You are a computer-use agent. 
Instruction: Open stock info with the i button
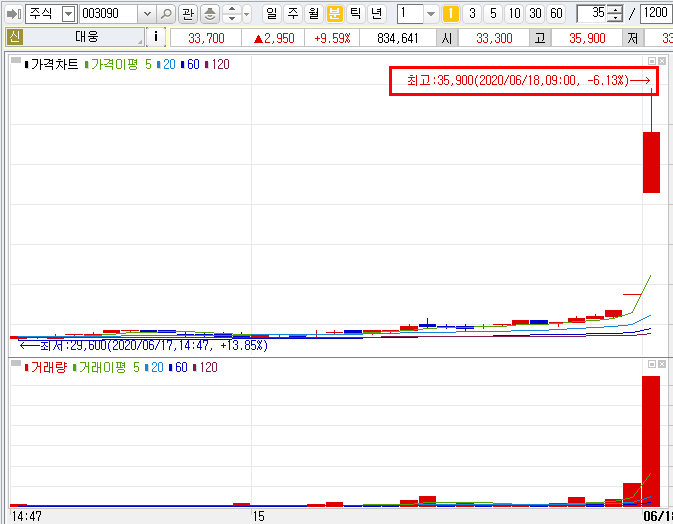pyautogui.click(x=156, y=37)
